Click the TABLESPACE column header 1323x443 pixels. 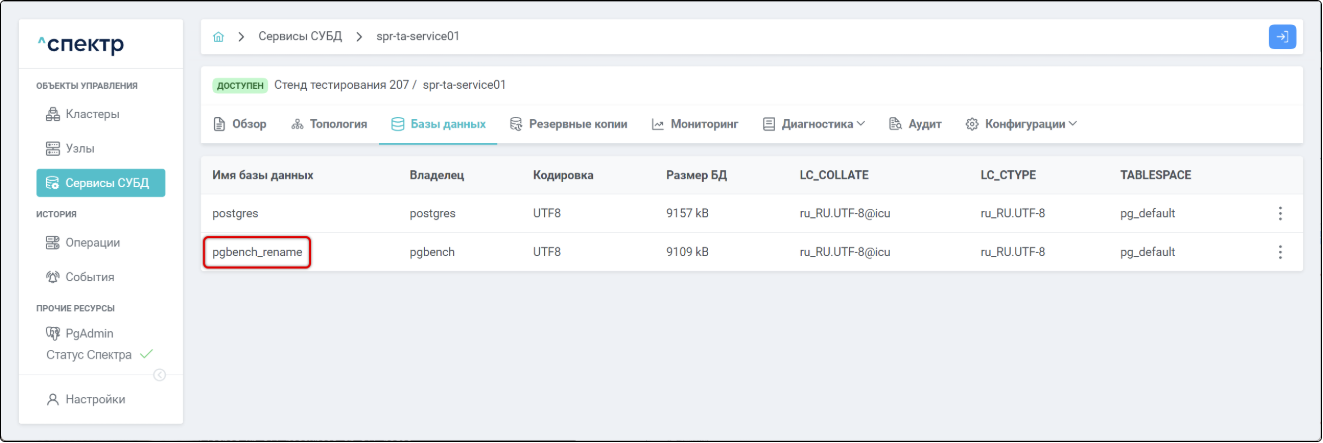1156,175
